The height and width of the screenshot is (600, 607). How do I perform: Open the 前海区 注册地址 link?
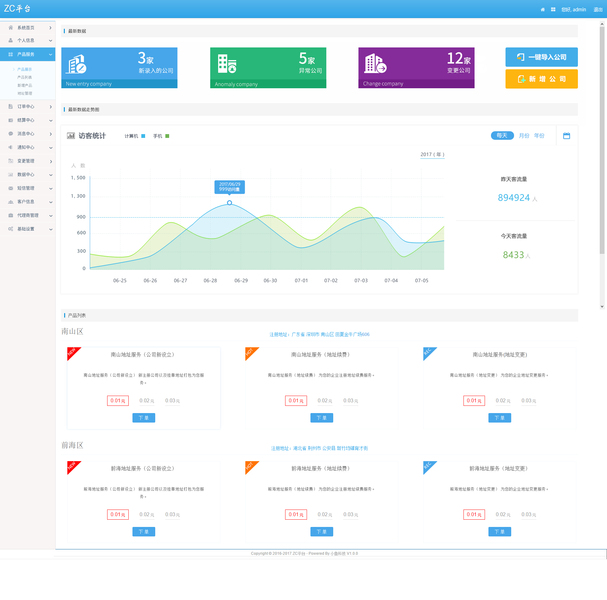(319, 448)
